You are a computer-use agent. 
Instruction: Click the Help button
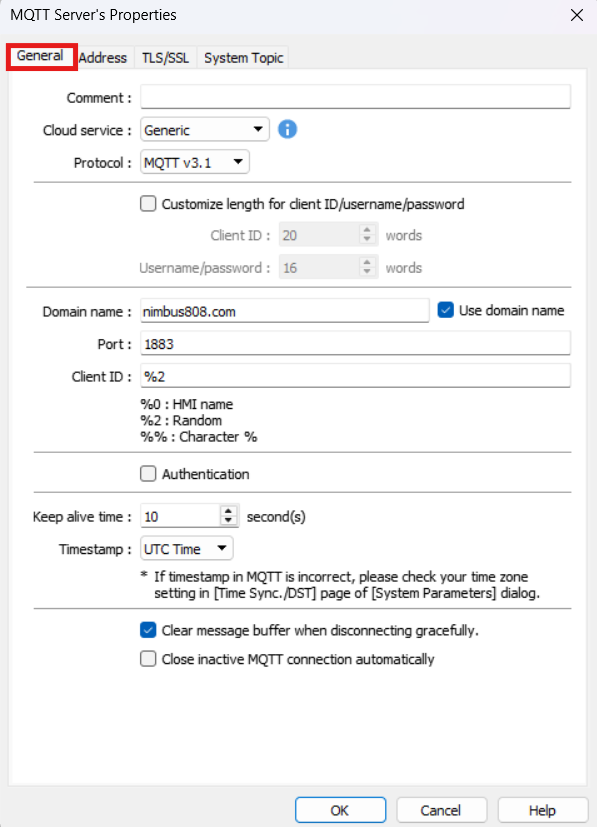542,810
